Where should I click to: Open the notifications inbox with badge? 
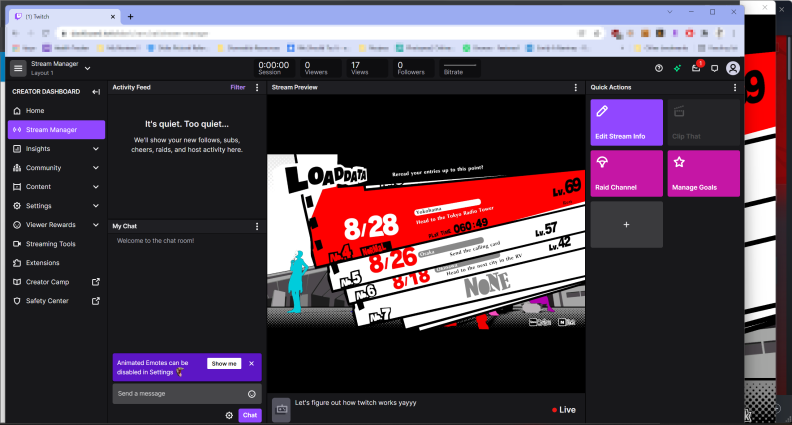(697, 68)
